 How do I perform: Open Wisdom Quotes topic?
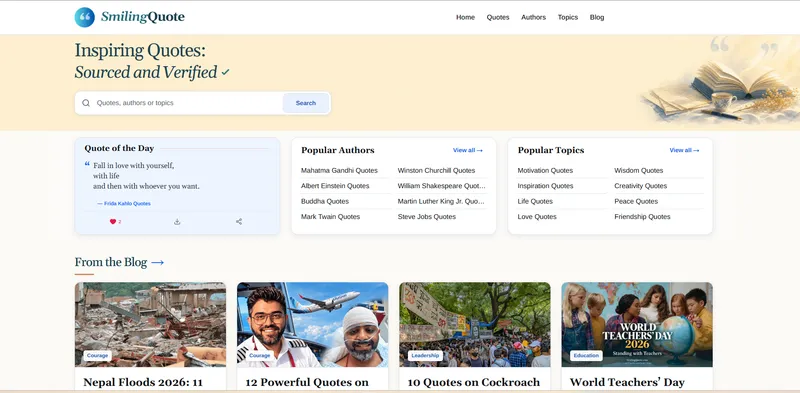pyautogui.click(x=639, y=170)
